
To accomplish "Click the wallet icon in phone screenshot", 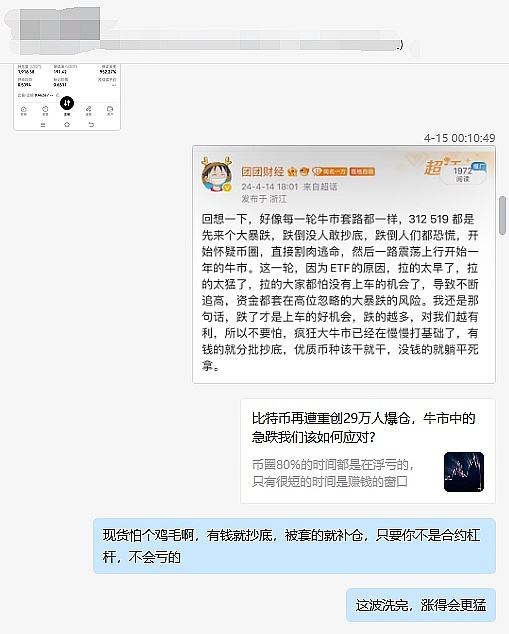I will [x=110, y=110].
